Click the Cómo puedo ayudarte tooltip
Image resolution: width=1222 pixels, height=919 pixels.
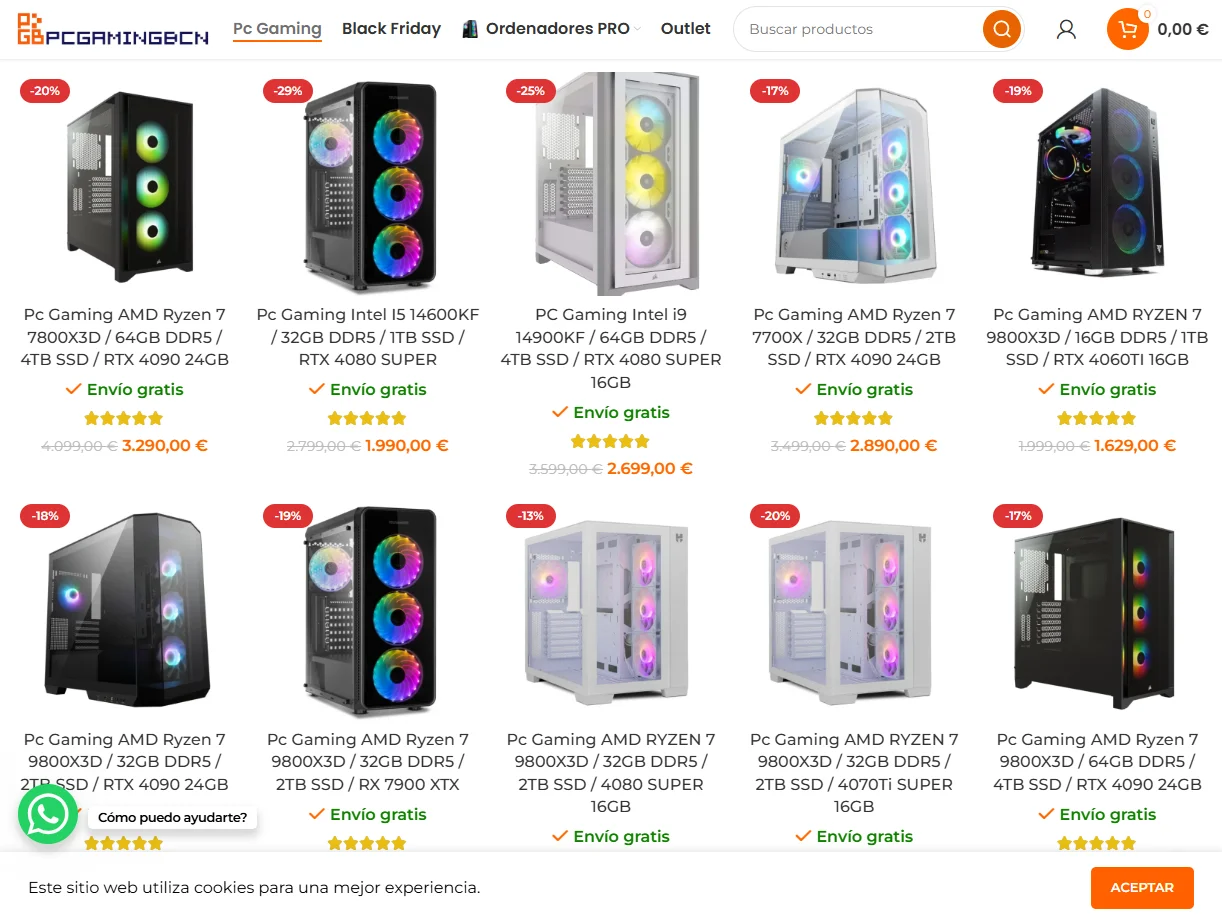coord(172,817)
